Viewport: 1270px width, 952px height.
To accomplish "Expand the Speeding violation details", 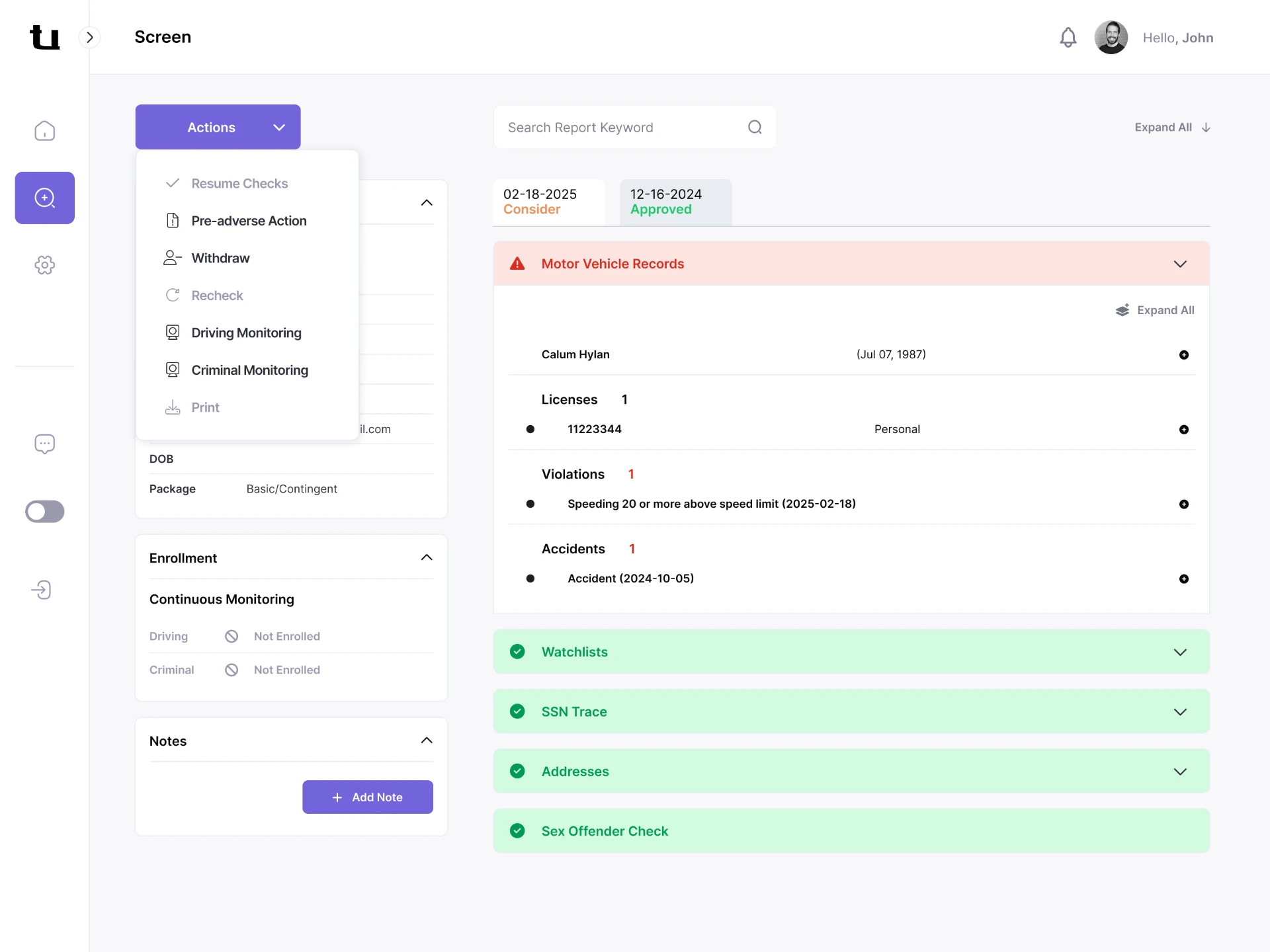I will tap(1183, 504).
